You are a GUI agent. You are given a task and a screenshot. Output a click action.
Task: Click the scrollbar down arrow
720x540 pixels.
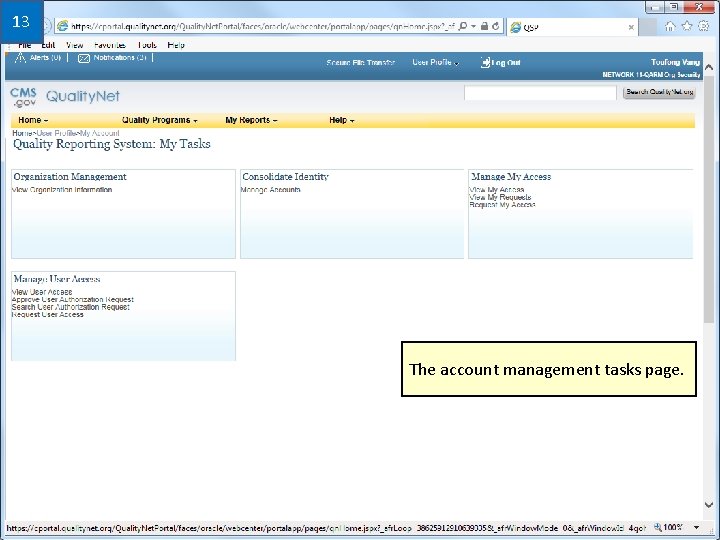click(709, 505)
